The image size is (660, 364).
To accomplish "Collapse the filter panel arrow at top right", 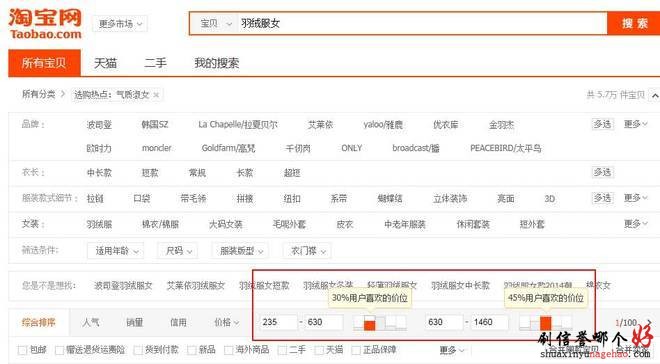I will click(x=655, y=96).
